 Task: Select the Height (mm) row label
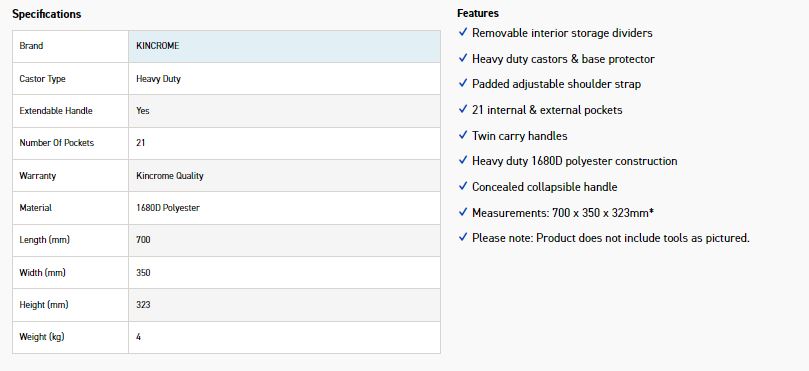(x=44, y=305)
